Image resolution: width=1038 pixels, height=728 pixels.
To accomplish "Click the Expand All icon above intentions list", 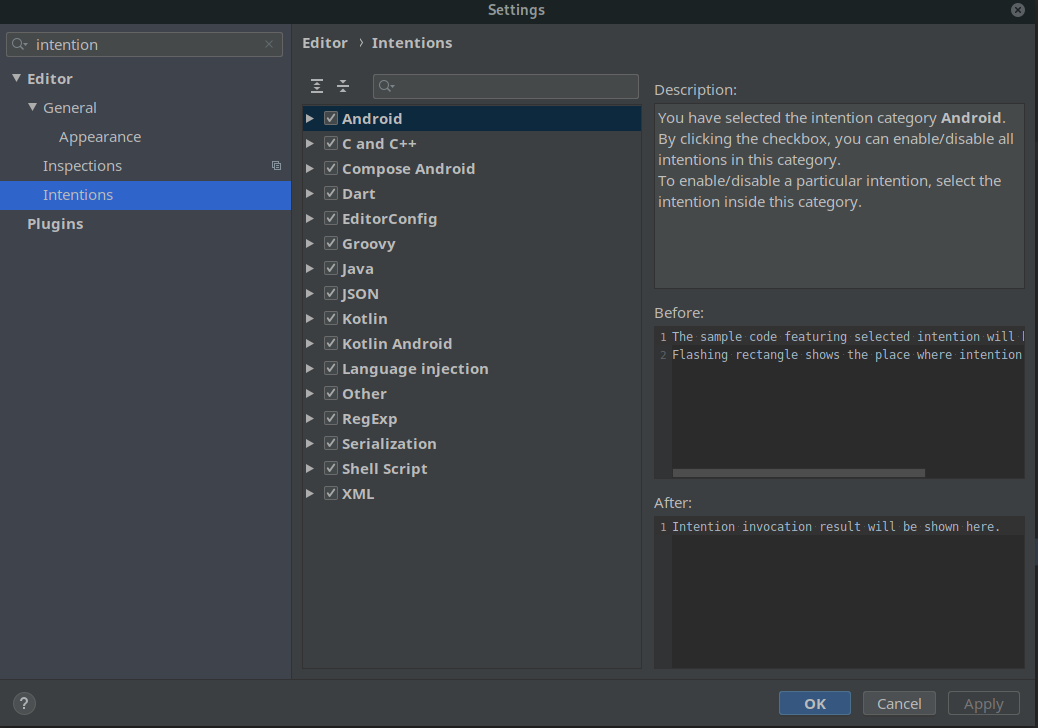I will [317, 87].
